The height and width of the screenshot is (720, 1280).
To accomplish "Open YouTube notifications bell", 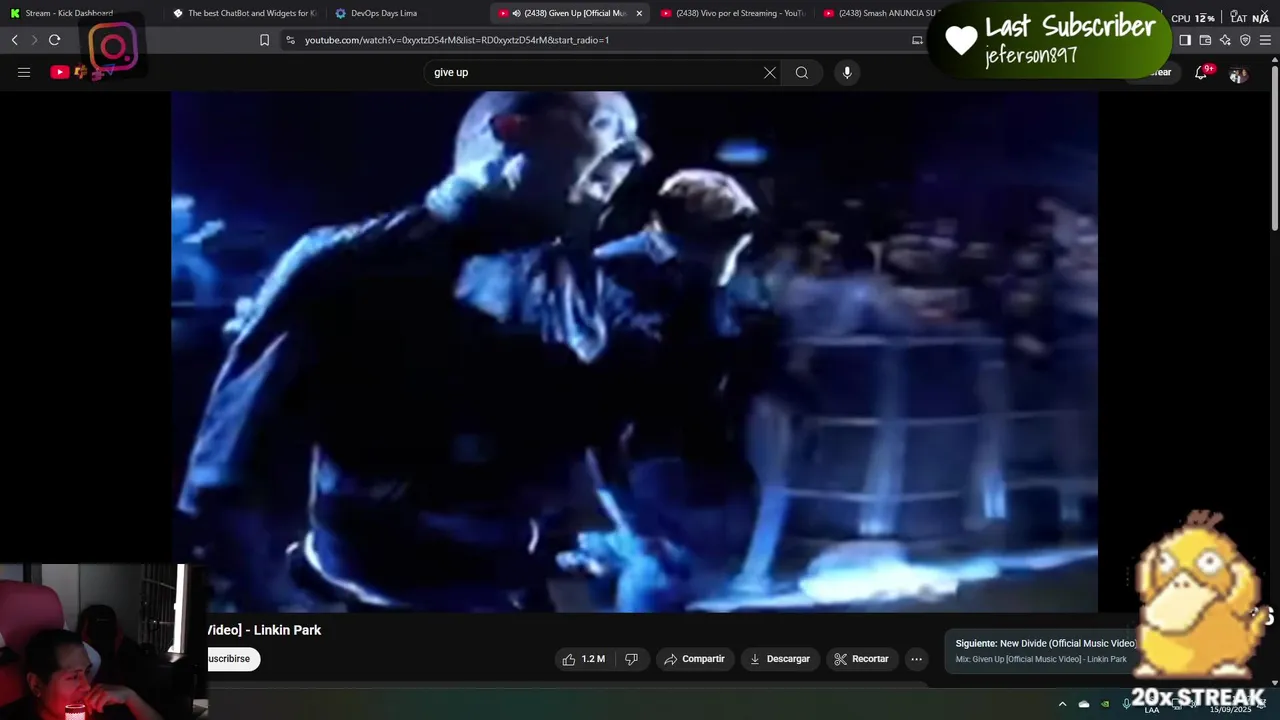I will point(1201,72).
